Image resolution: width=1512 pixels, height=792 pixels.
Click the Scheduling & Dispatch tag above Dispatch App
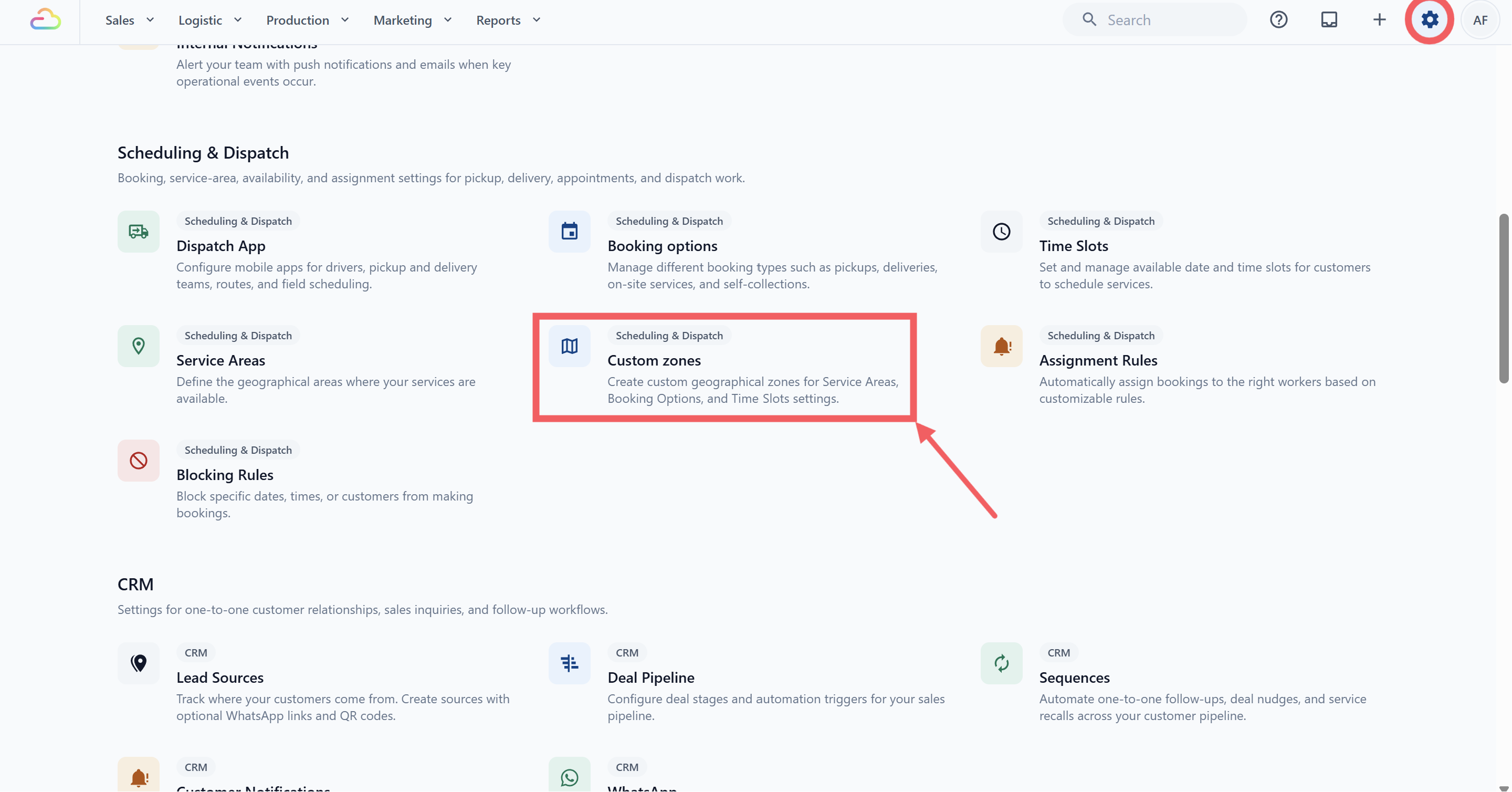click(238, 221)
